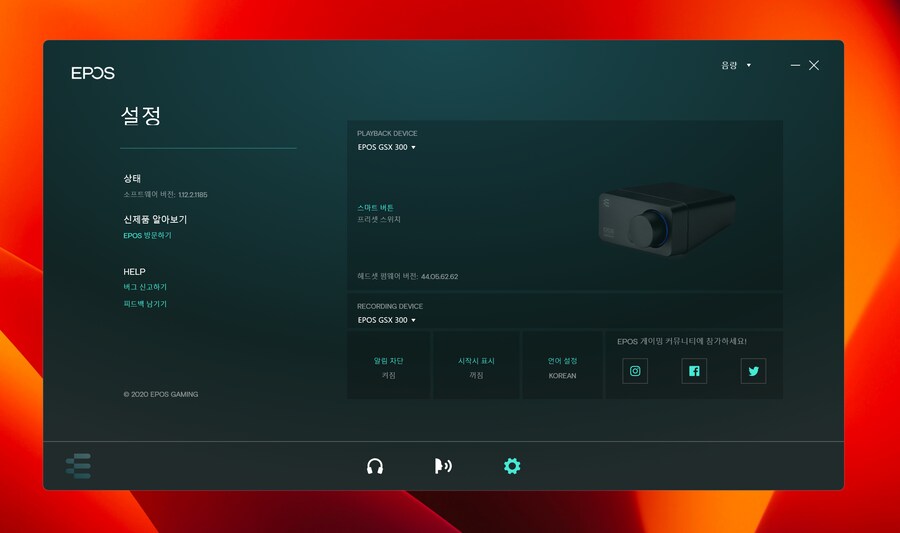Click the 피드백 남기기 link
The height and width of the screenshot is (533, 900).
click(x=145, y=304)
